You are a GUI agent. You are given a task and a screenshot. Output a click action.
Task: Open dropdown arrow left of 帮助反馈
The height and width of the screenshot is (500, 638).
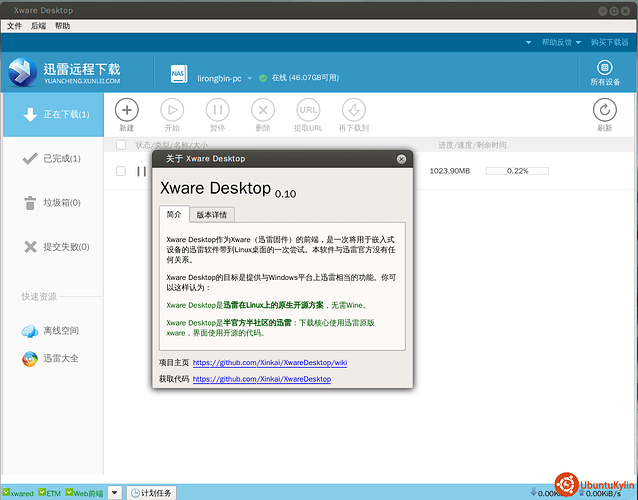pos(529,42)
